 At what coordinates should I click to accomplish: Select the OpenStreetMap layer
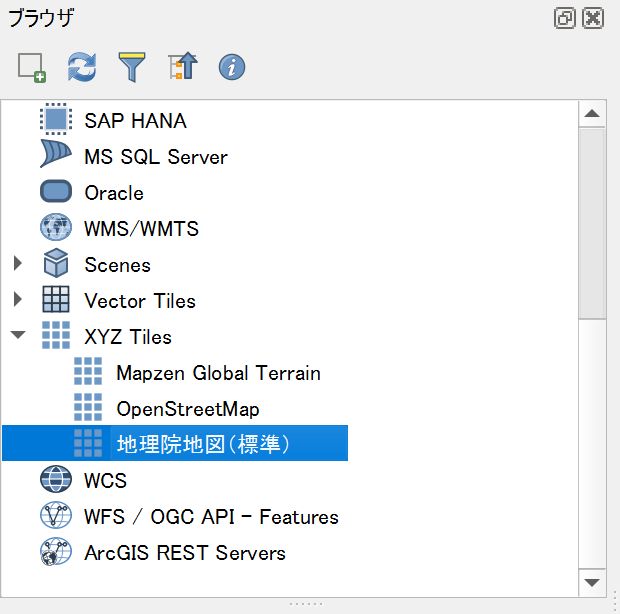[x=188, y=409]
